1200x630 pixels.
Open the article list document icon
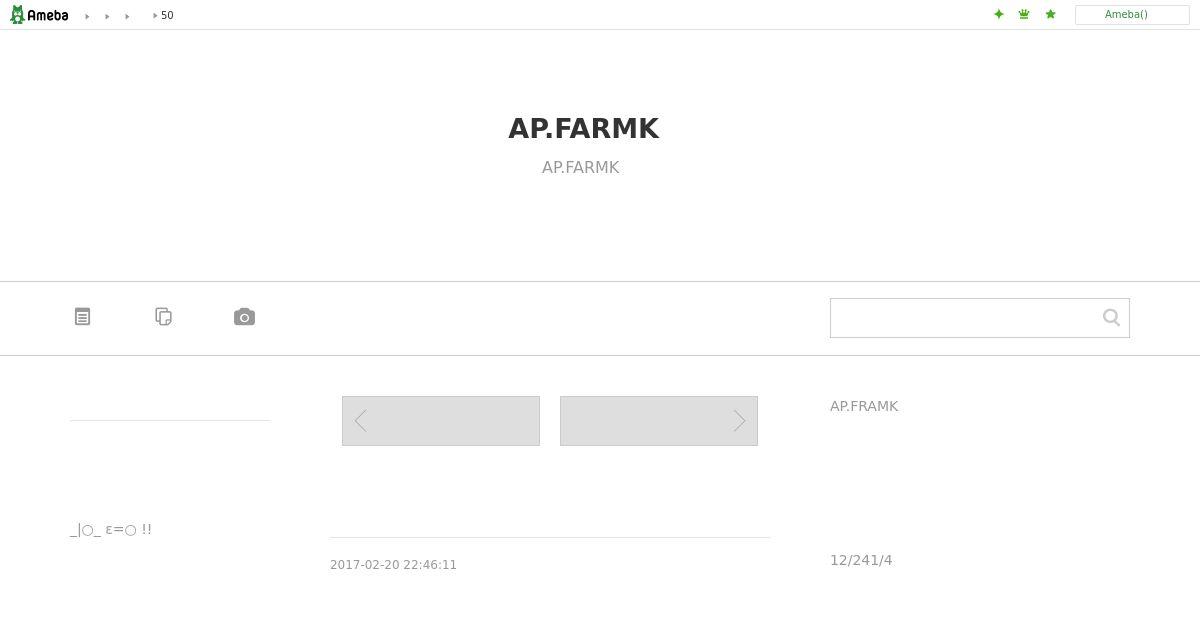(x=83, y=316)
